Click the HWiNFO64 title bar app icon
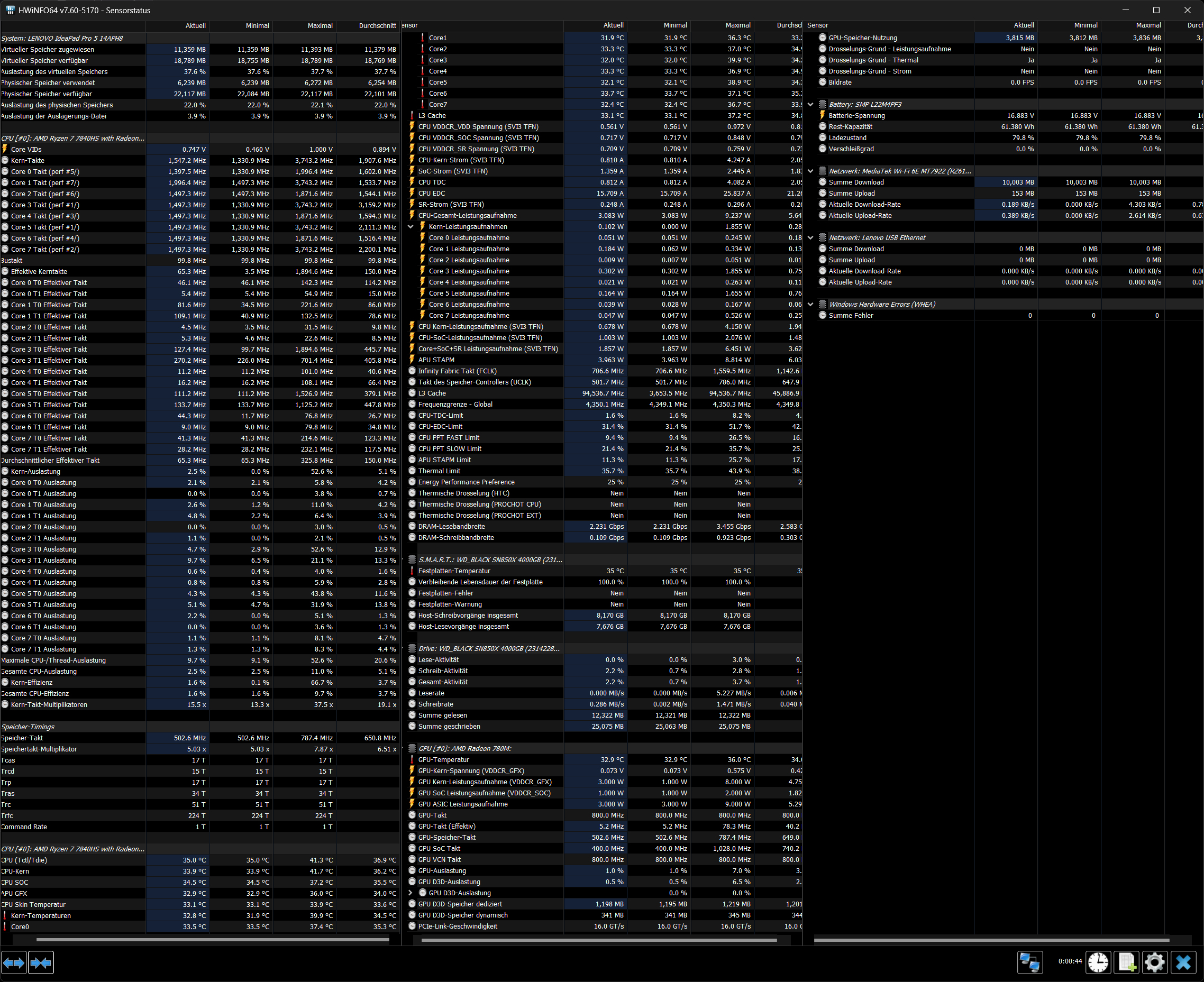The height and width of the screenshot is (982, 1204). [x=10, y=10]
